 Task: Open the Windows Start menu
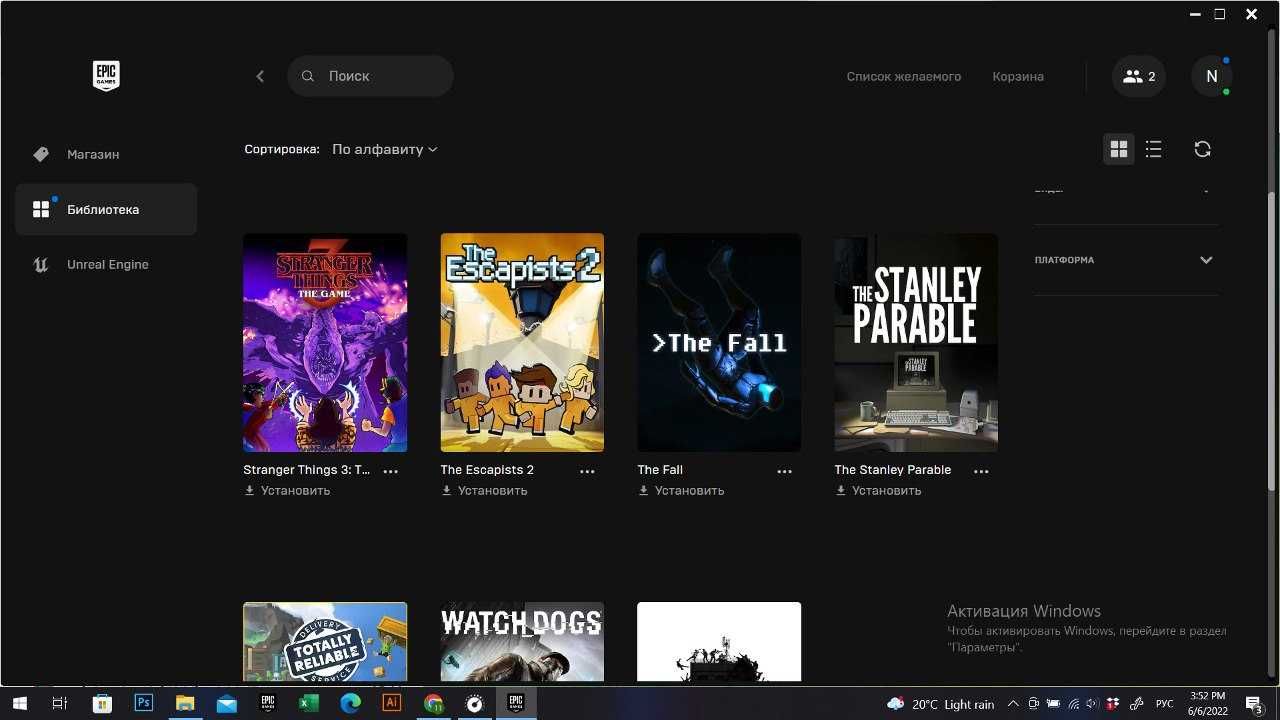coord(18,704)
